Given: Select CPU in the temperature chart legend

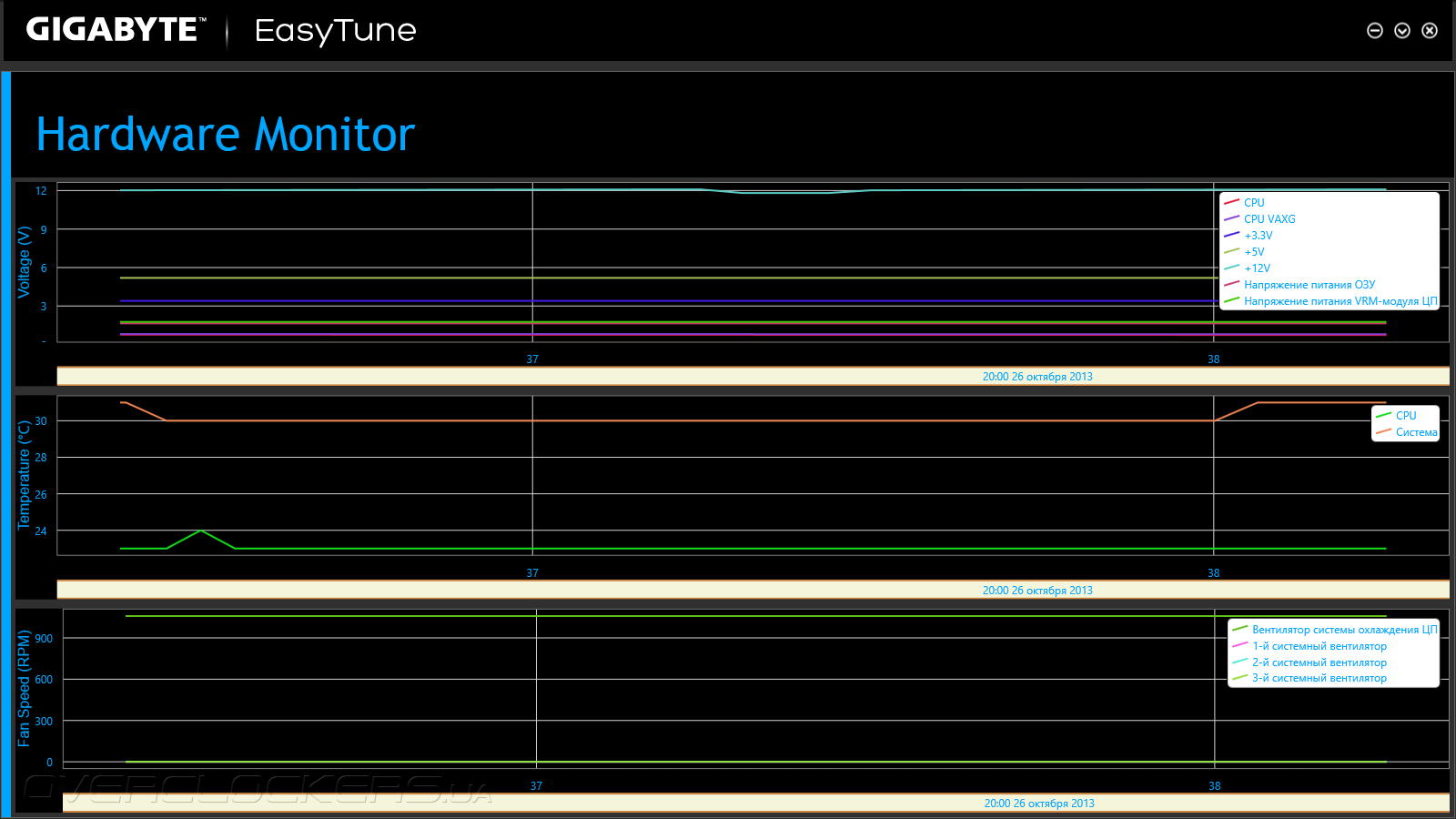Looking at the screenshot, I should (x=1406, y=416).
